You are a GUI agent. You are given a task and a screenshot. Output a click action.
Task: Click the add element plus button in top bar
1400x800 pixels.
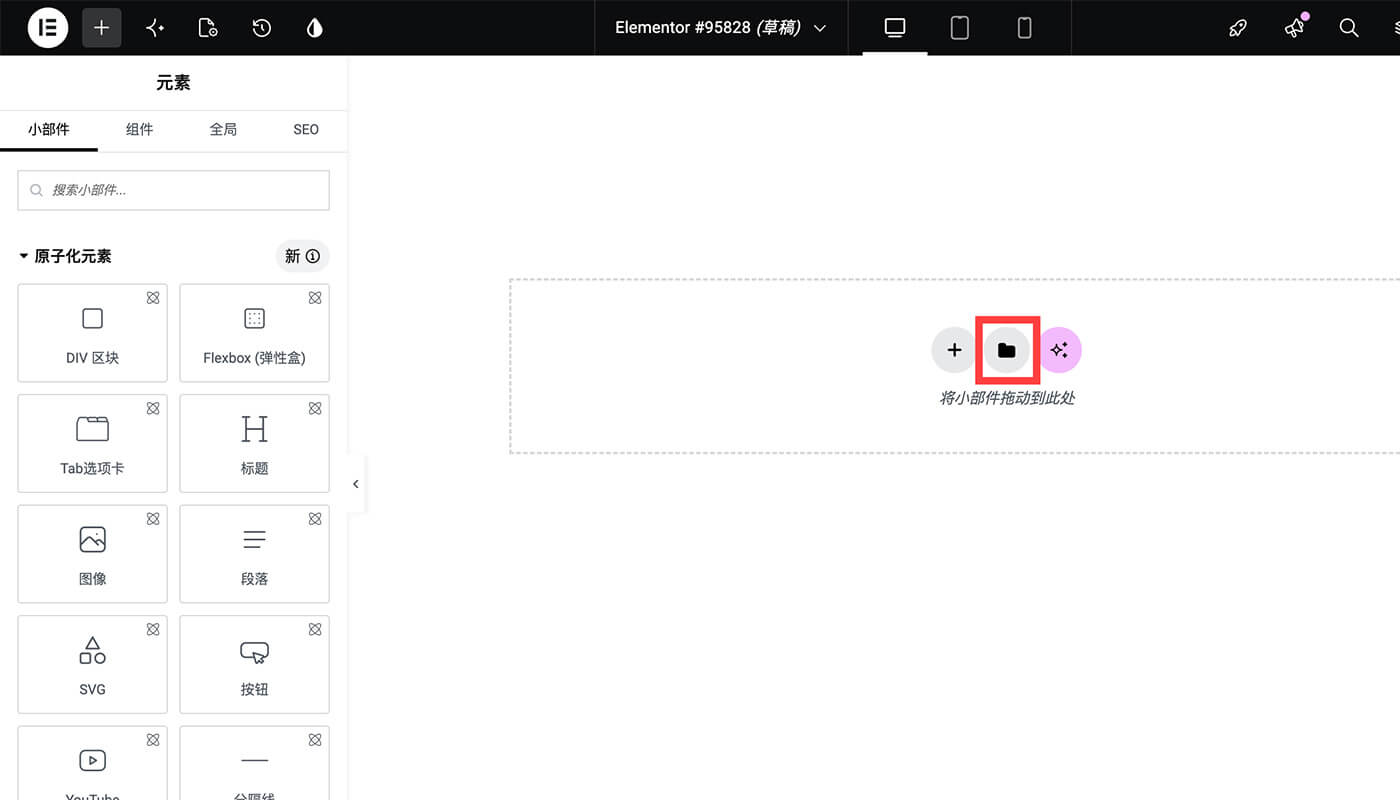pyautogui.click(x=101, y=28)
